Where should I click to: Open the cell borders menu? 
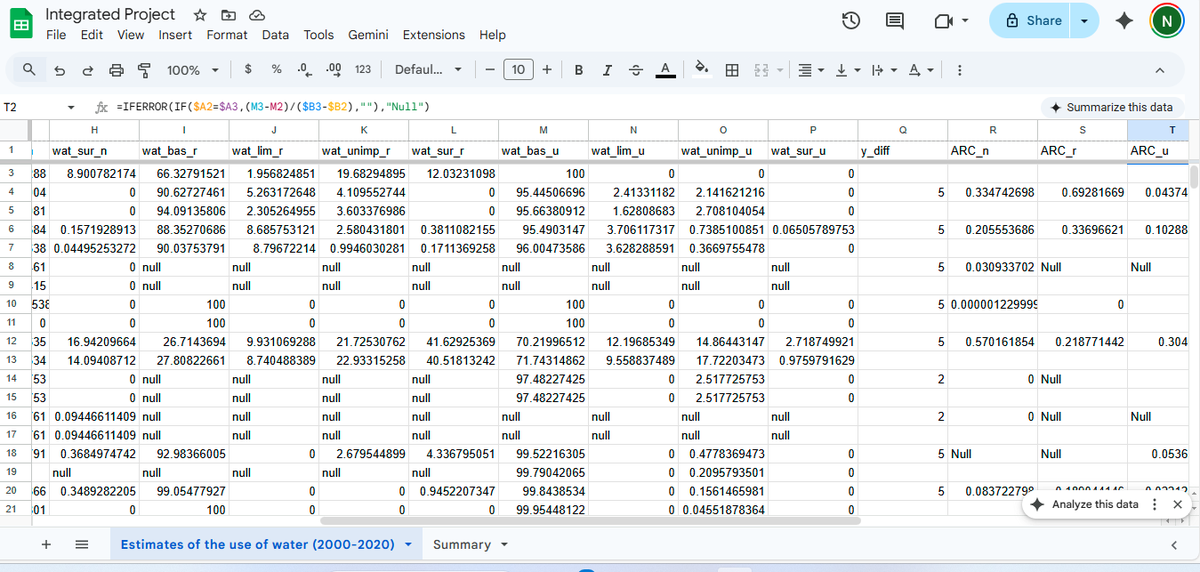(x=732, y=70)
